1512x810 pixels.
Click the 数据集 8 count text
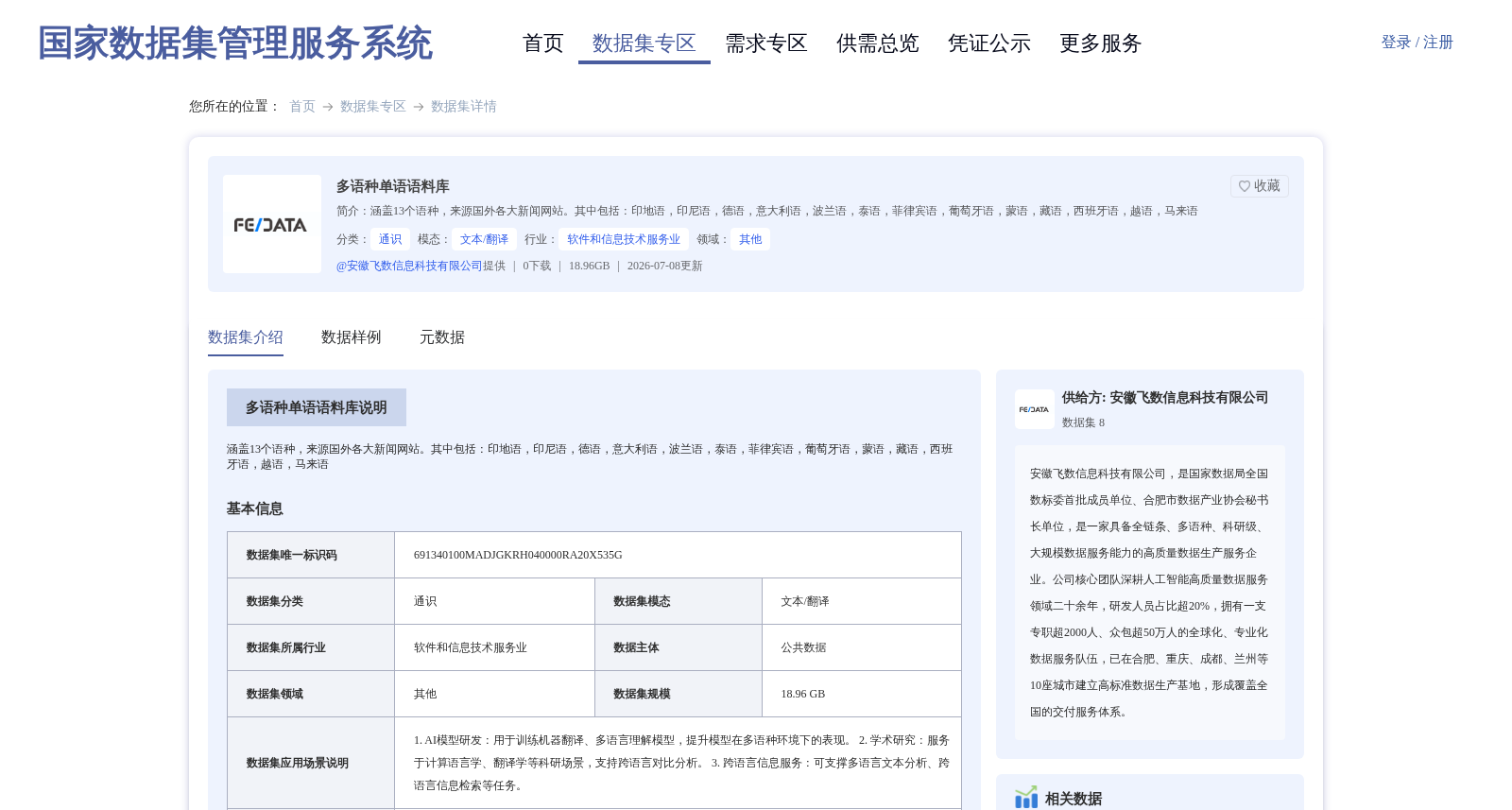(x=1083, y=422)
